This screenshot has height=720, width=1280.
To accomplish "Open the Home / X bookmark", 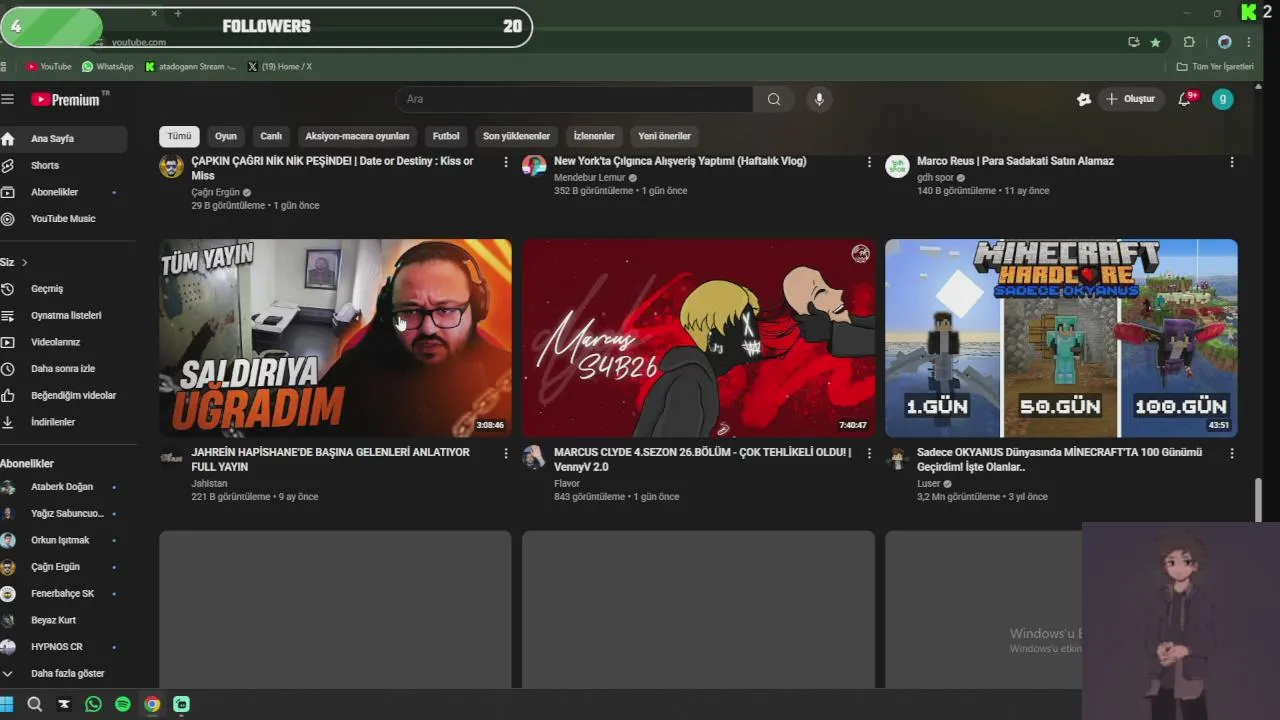I will tap(280, 66).
